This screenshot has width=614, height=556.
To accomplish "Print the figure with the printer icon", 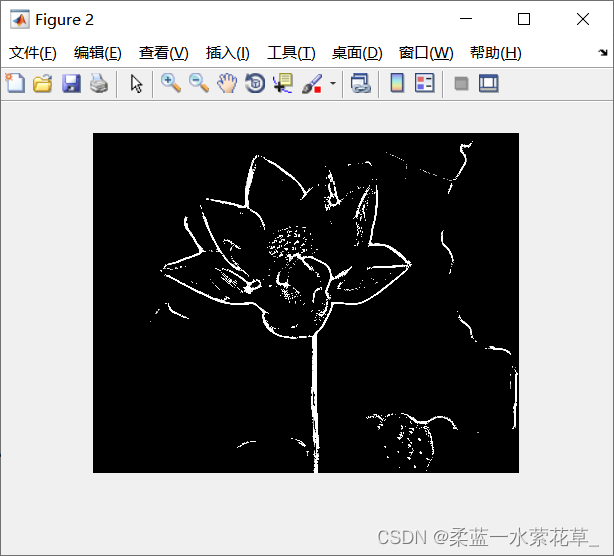I will [99, 83].
